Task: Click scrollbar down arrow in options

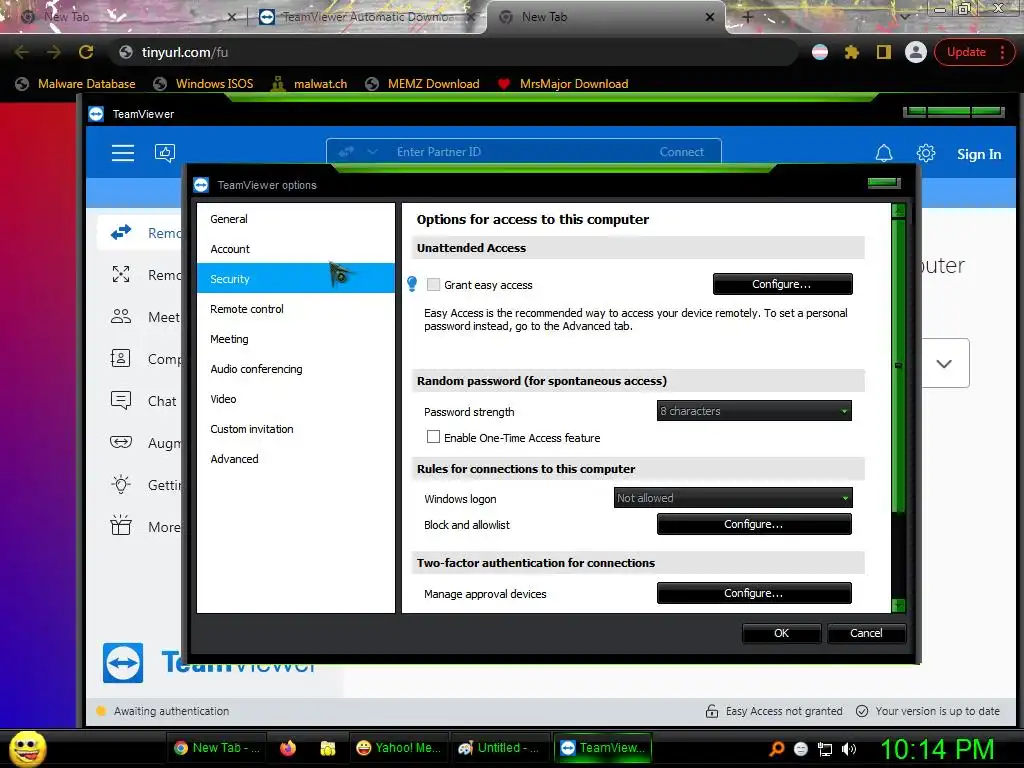Action: pyautogui.click(x=899, y=605)
